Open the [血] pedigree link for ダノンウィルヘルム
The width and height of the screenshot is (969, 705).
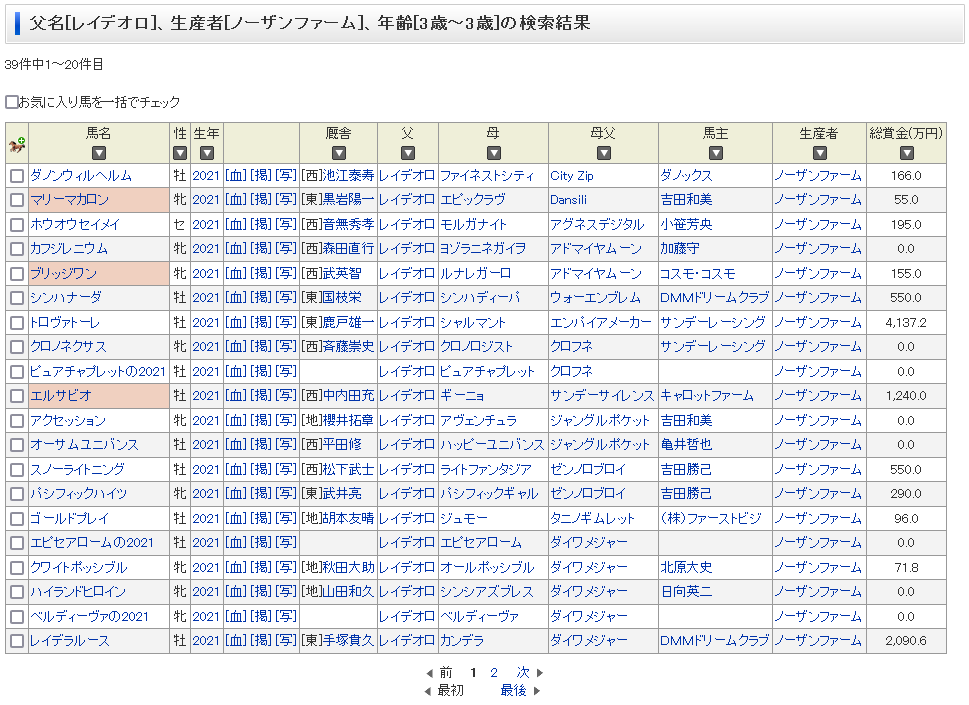click(235, 175)
